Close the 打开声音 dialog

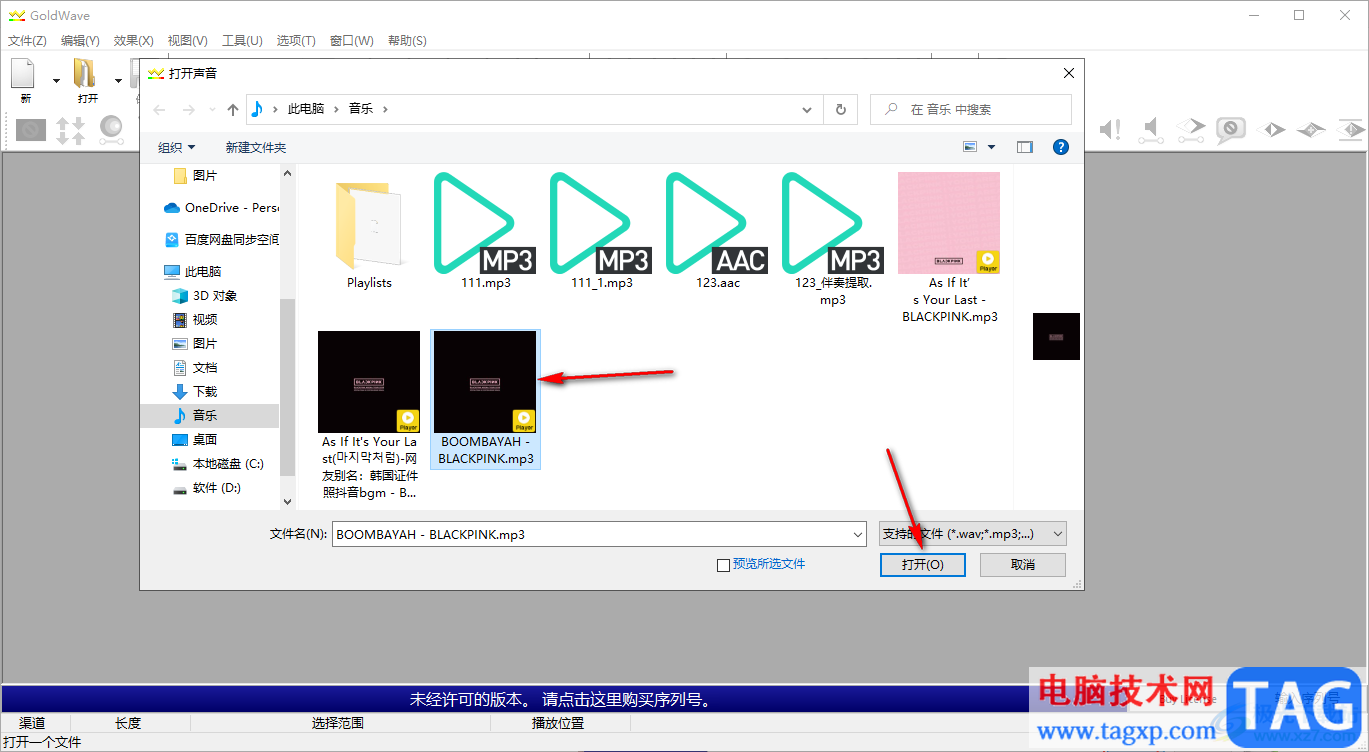[1069, 73]
